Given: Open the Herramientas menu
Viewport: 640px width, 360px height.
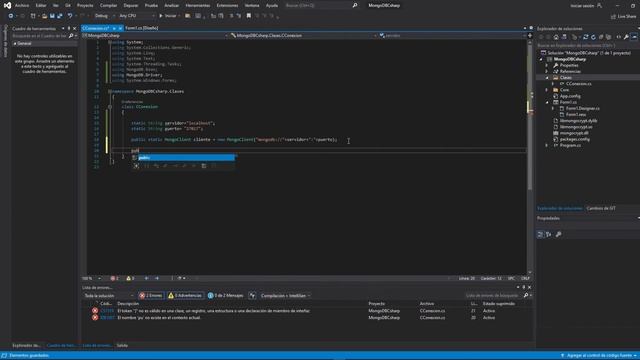Looking at the screenshot, I should 198,5.
